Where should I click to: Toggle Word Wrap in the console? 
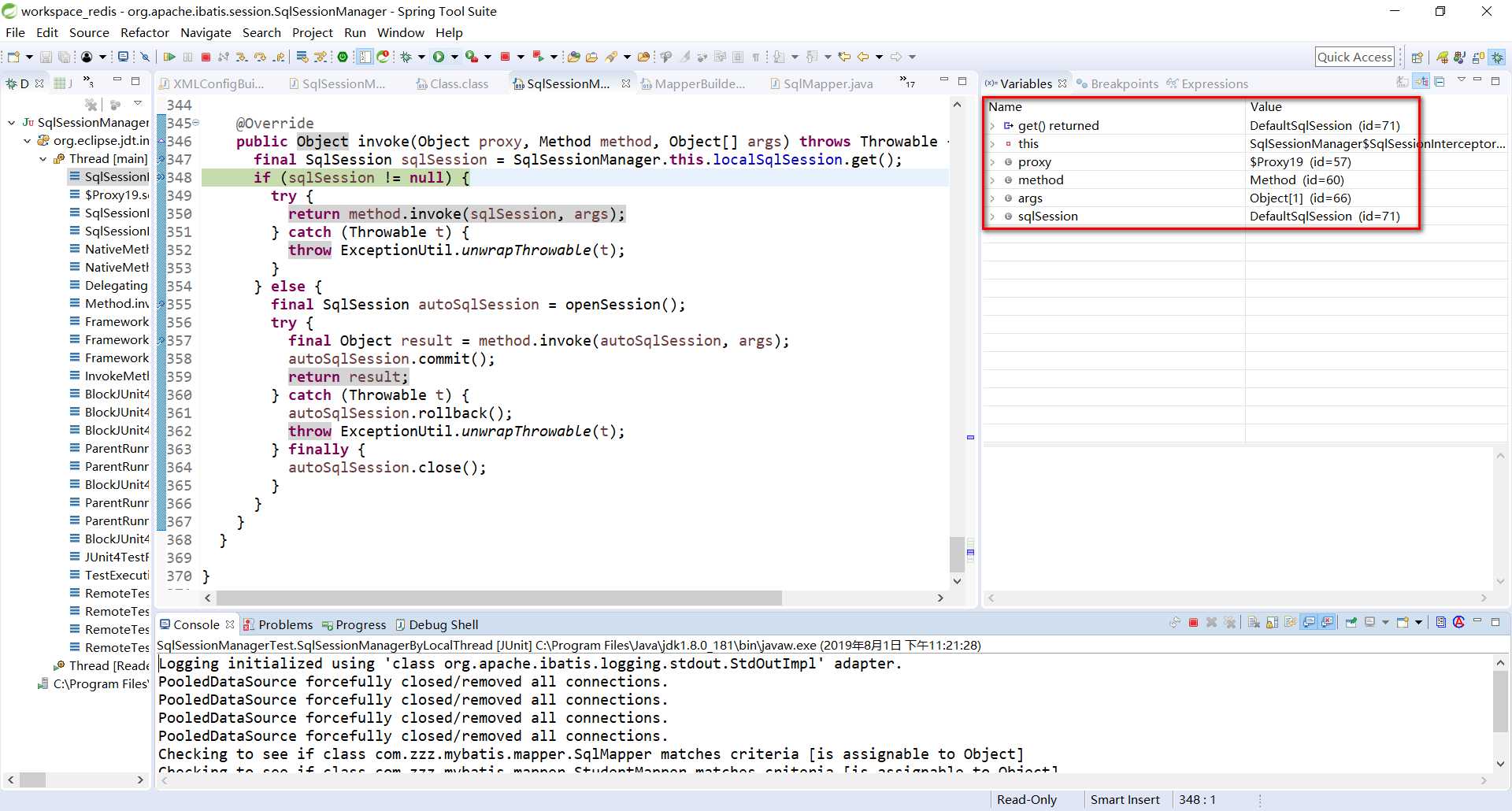point(1290,622)
